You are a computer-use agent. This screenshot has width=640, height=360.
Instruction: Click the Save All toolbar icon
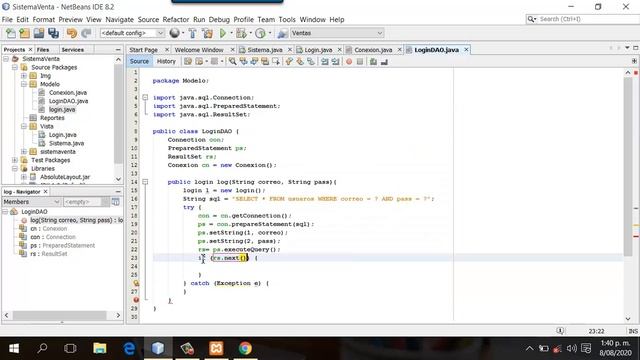pyautogui.click(x=53, y=33)
